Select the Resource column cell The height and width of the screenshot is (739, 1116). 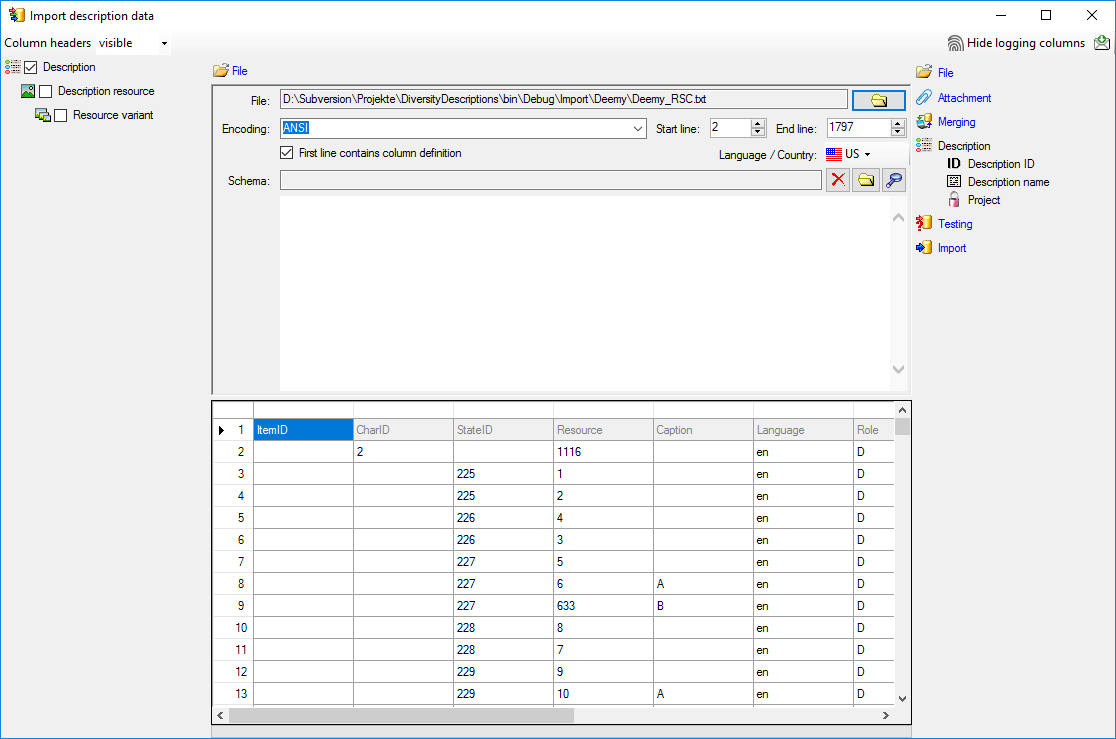point(604,430)
